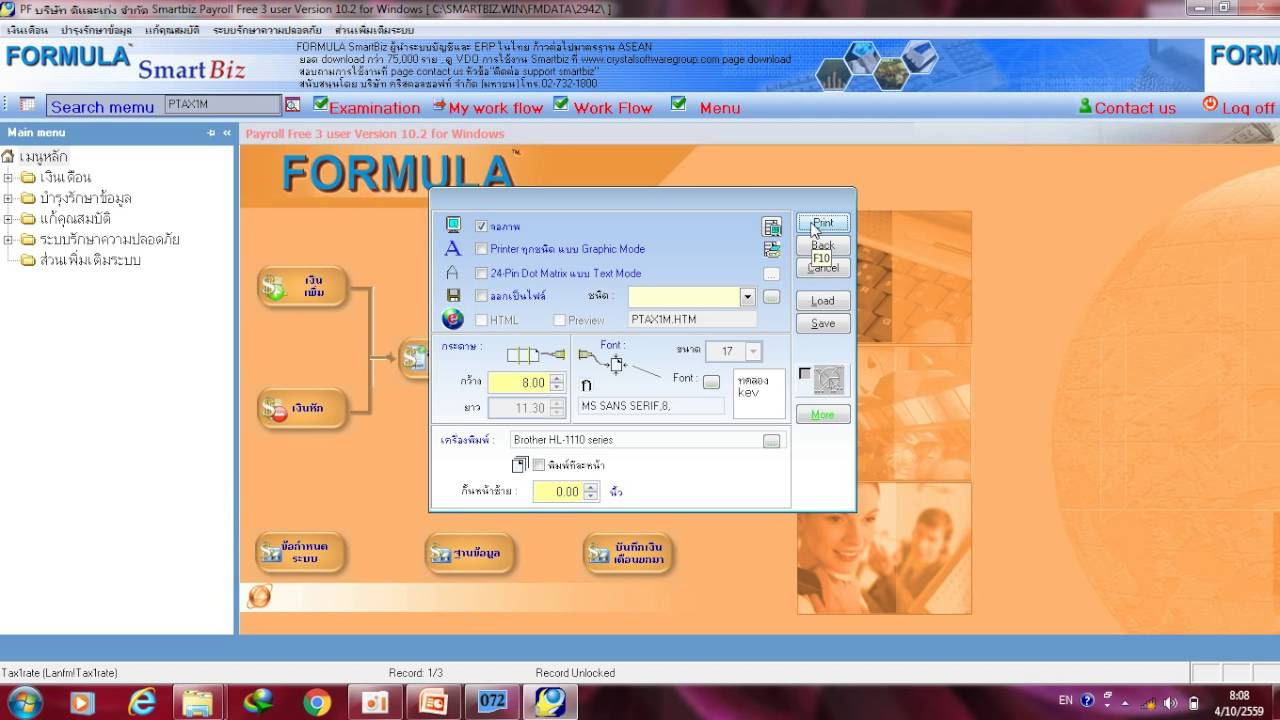Click the Font picker ellipsis button
Image resolution: width=1280 pixels, height=720 pixels.
[711, 382]
